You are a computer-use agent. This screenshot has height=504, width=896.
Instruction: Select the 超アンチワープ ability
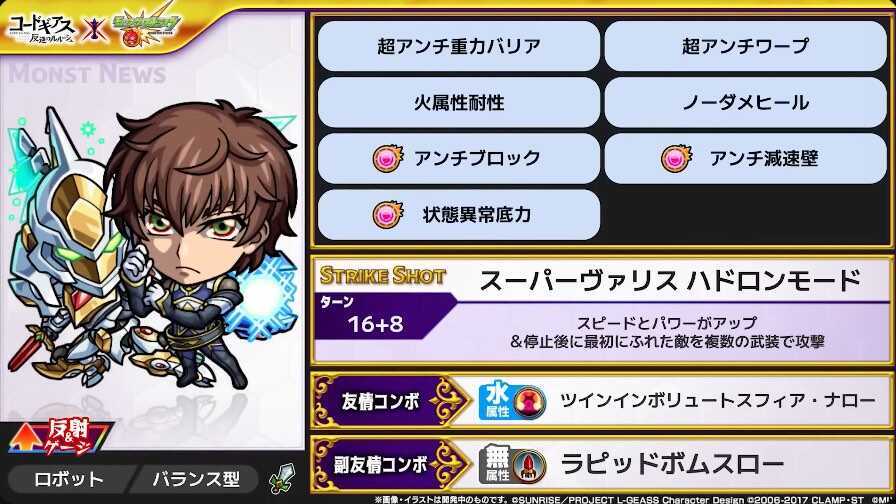click(x=746, y=46)
